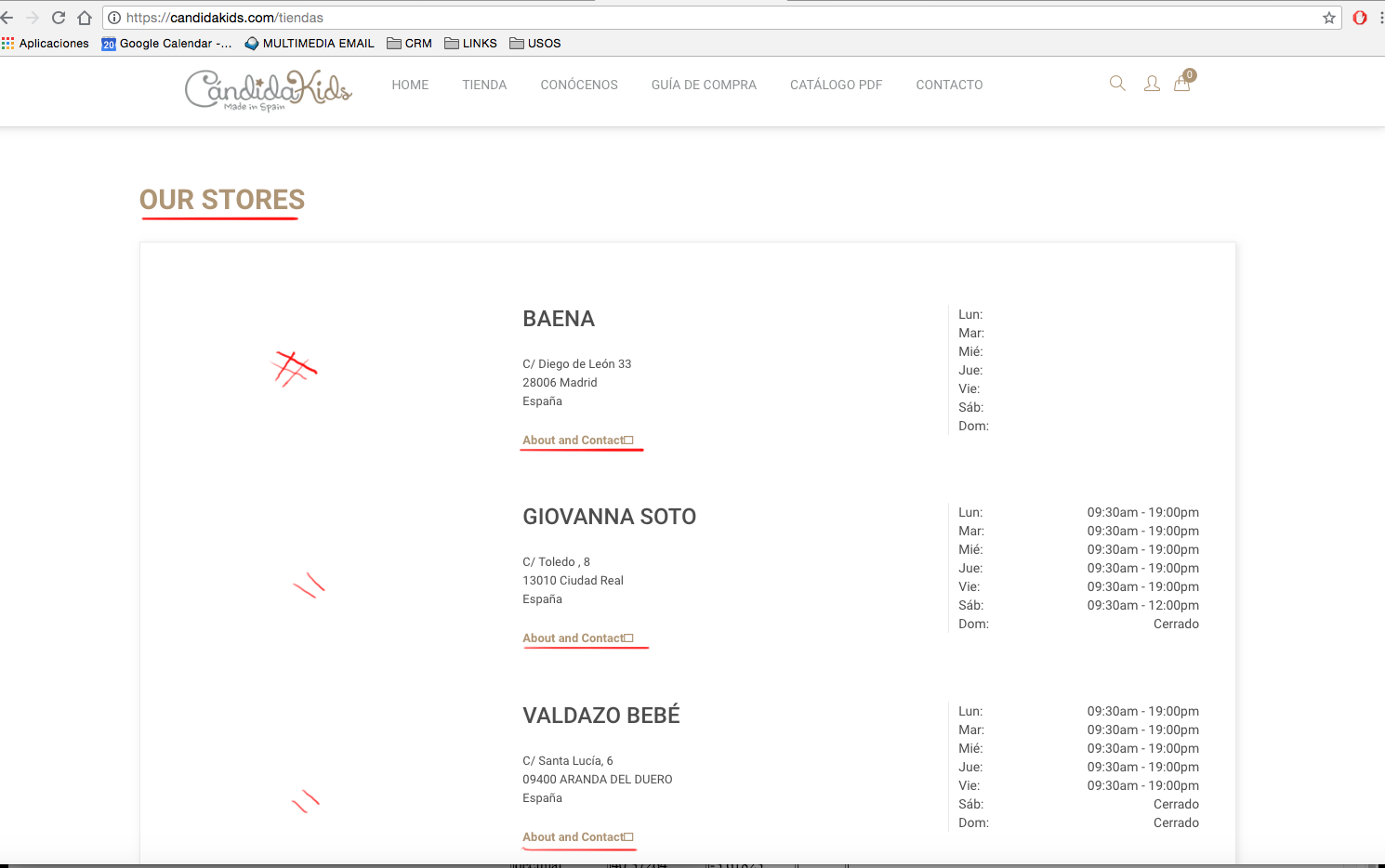Click Valdazo Bebé Sunday Cerrado status
The width and height of the screenshot is (1385, 868).
click(1176, 823)
